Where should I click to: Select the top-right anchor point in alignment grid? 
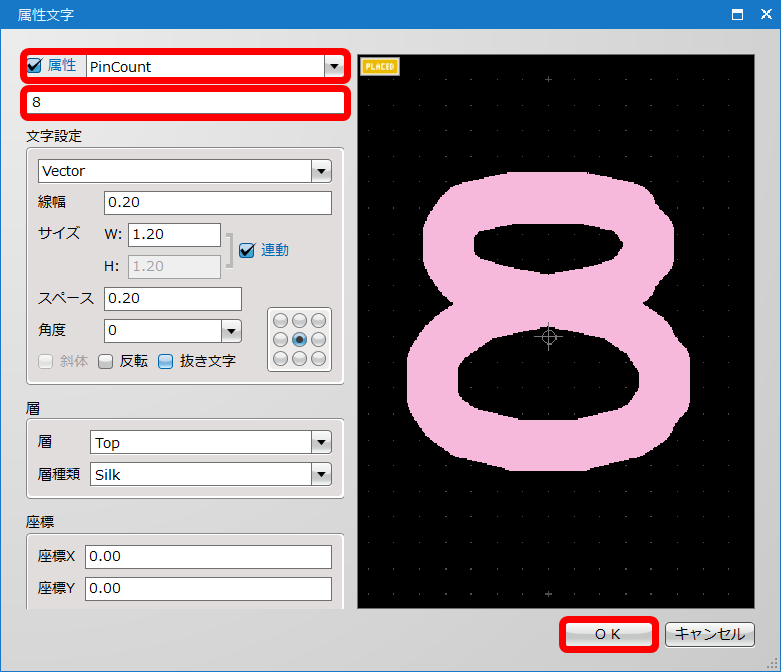(318, 321)
